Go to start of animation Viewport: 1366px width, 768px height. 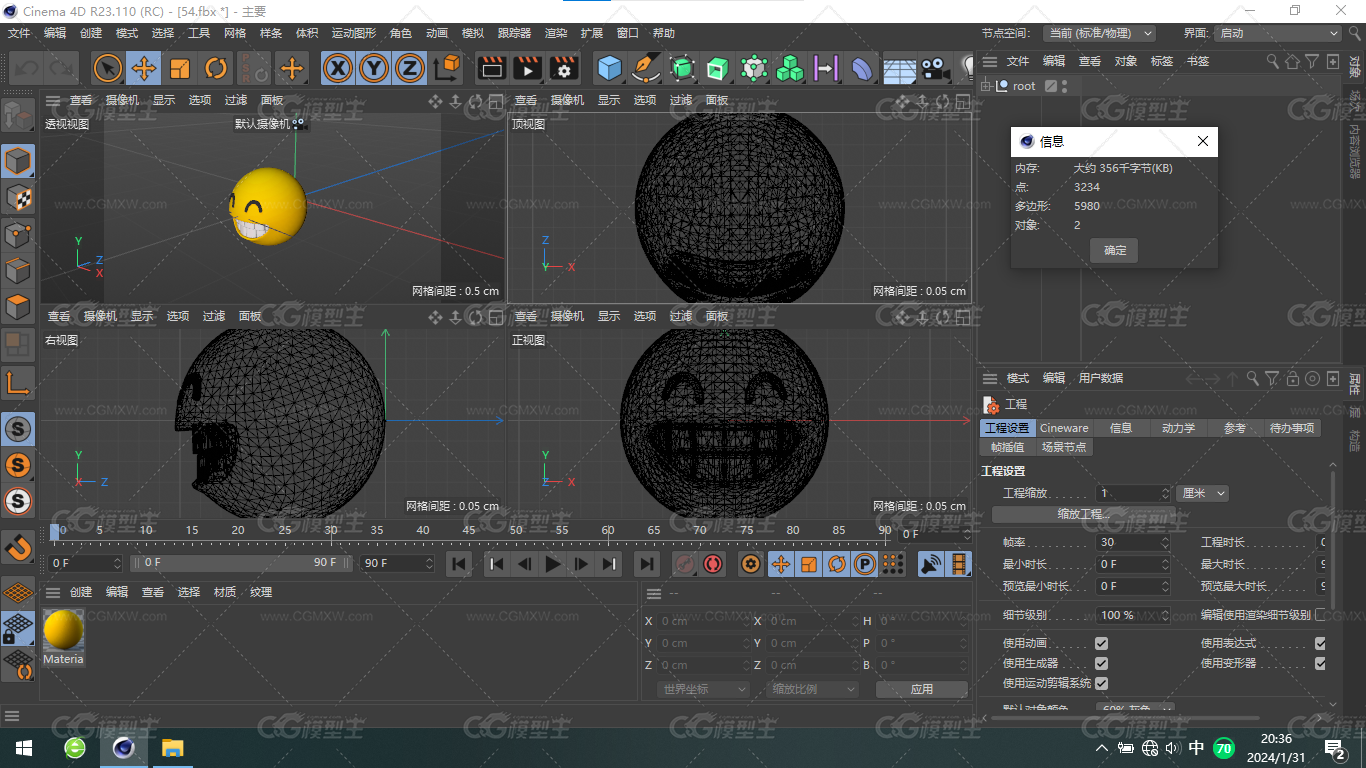(x=459, y=564)
